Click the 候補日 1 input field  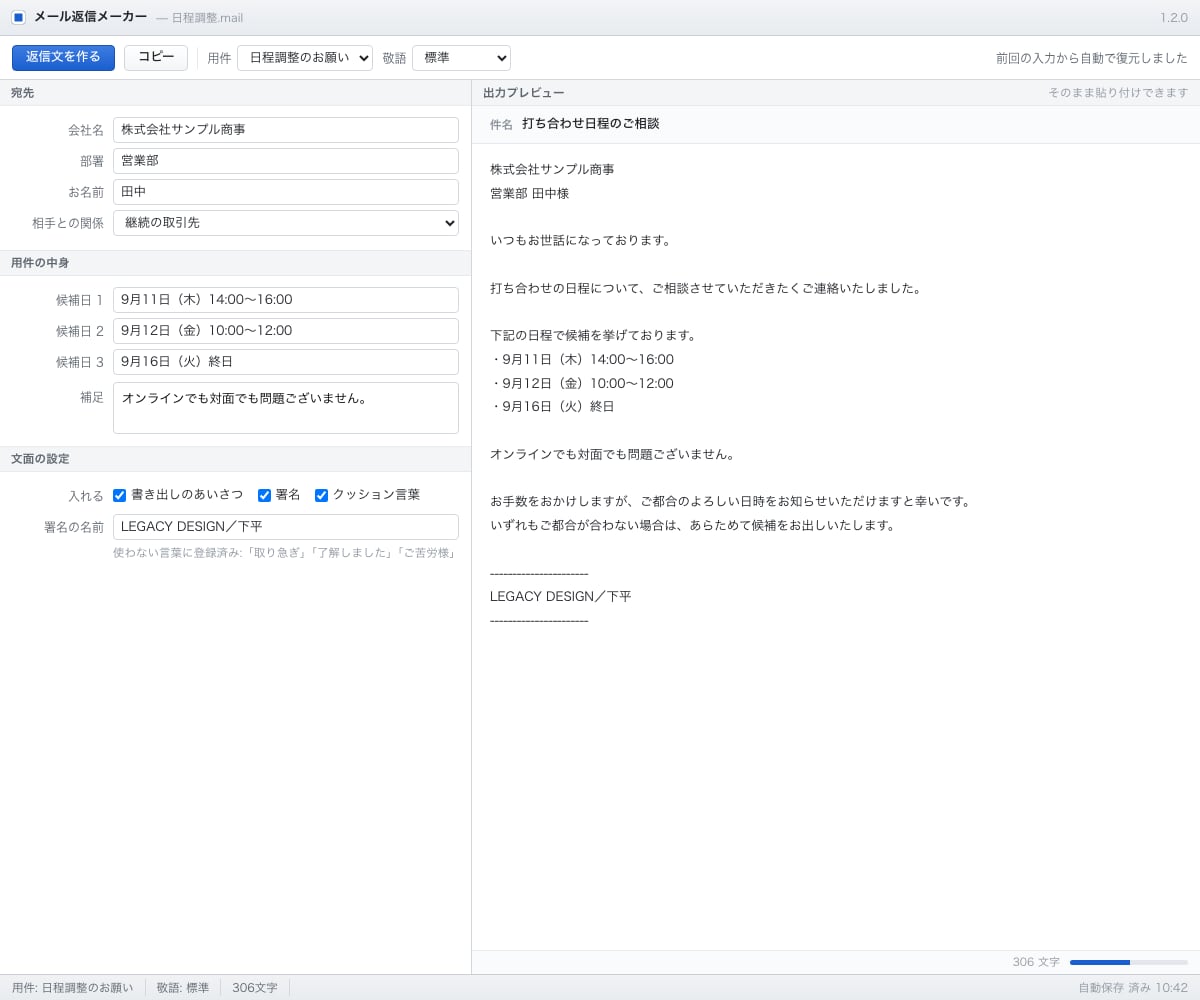[x=286, y=300]
